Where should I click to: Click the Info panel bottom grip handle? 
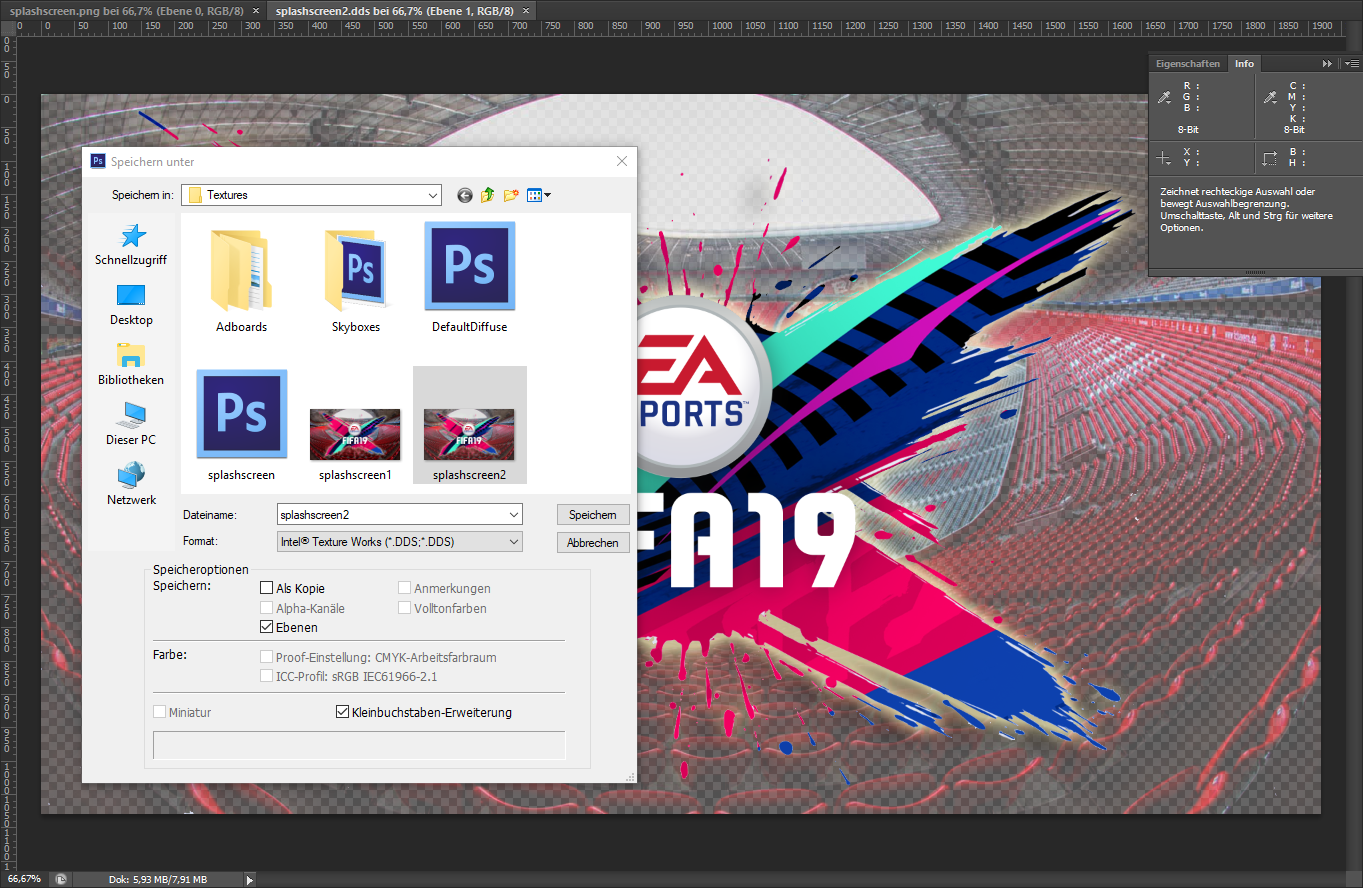coord(1255,272)
